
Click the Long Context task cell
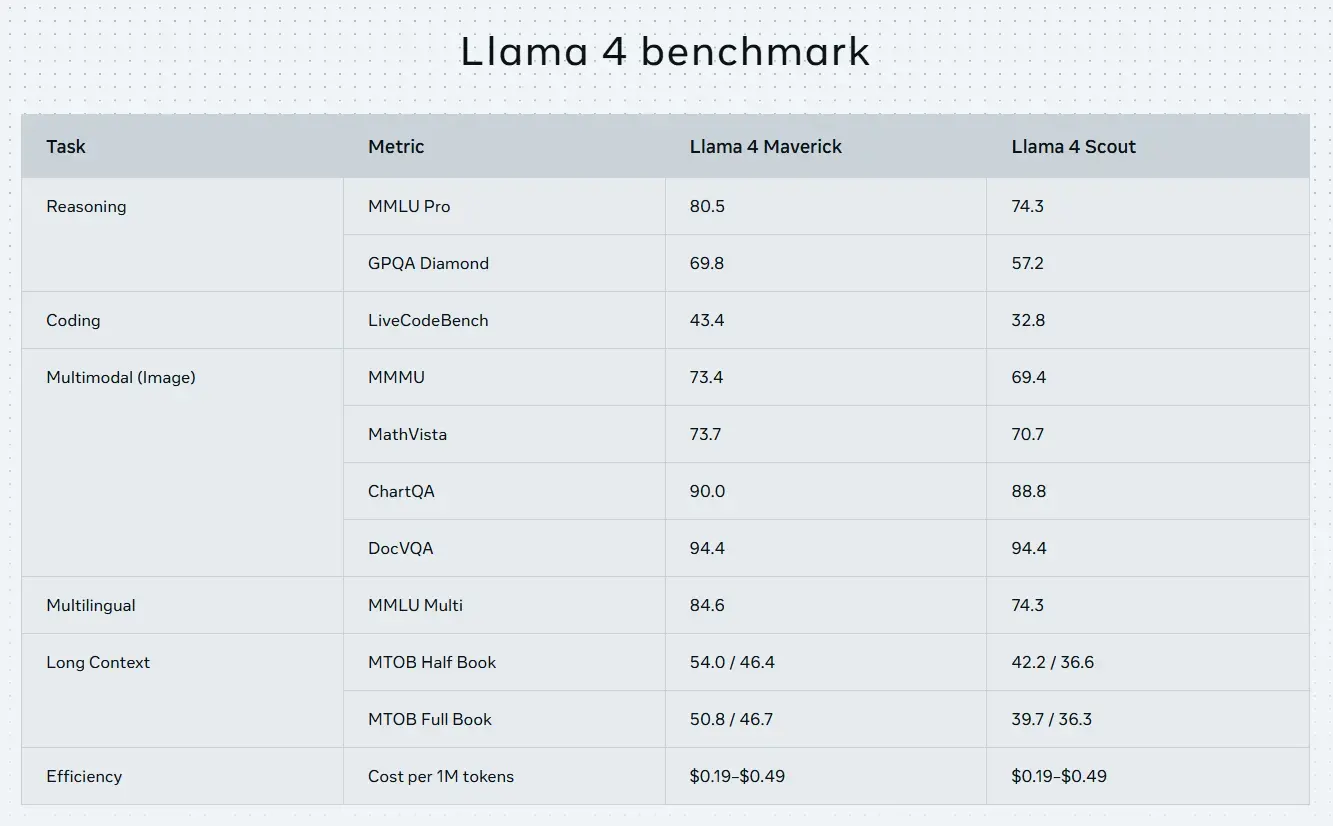[x=183, y=691]
